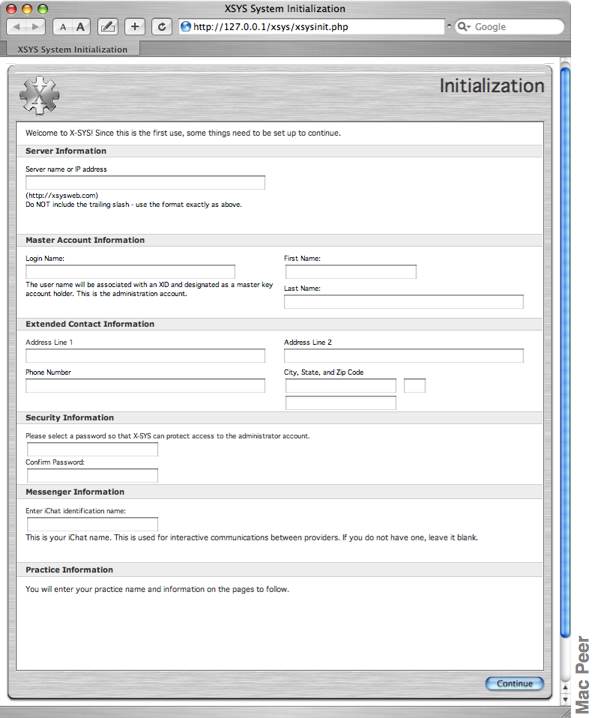Click the iChat identification name field
Image resolution: width=593 pixels, height=718 pixels.
pos(92,524)
